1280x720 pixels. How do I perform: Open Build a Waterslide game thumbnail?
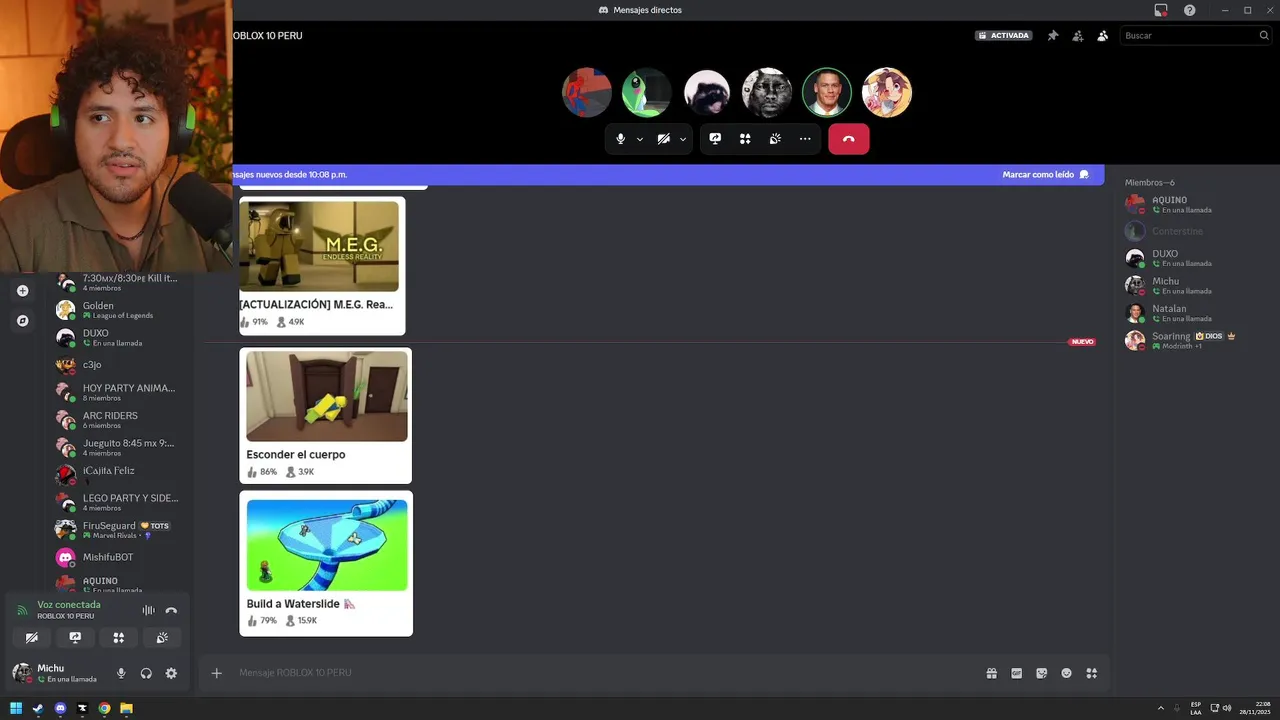(327, 545)
